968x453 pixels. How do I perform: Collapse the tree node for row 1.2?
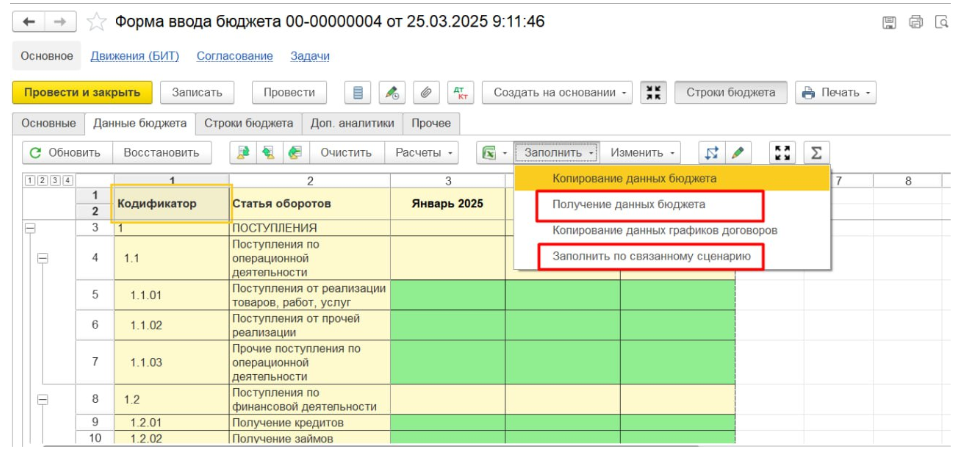[x=43, y=399]
